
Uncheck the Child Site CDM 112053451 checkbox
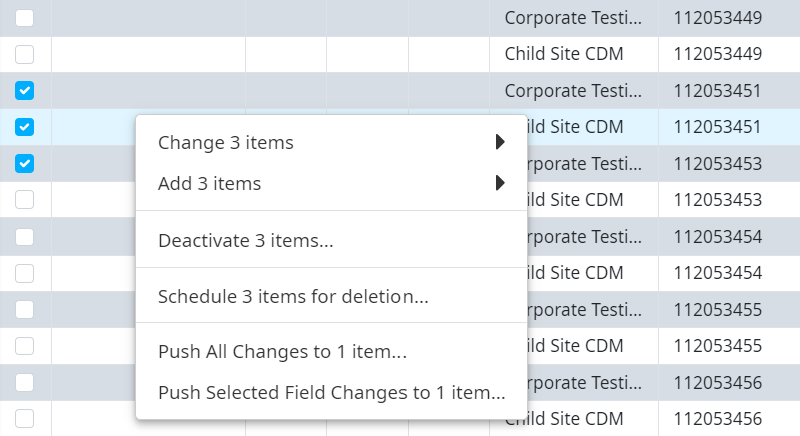pyautogui.click(x=25, y=127)
